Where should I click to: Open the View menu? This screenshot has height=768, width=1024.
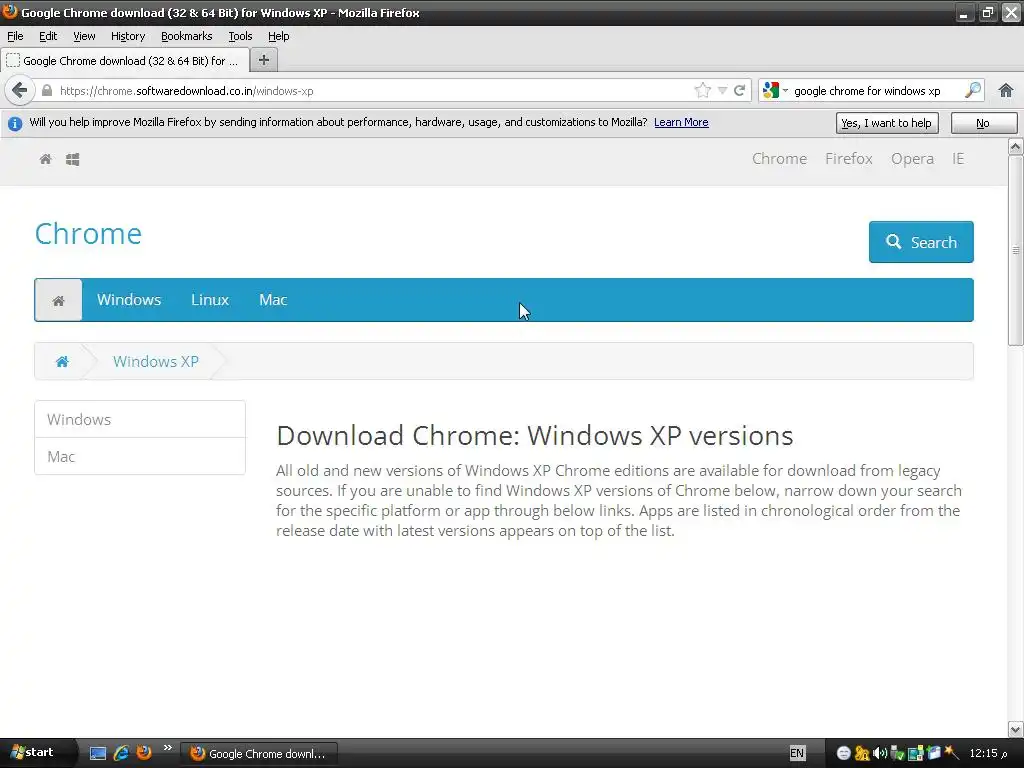click(x=84, y=37)
